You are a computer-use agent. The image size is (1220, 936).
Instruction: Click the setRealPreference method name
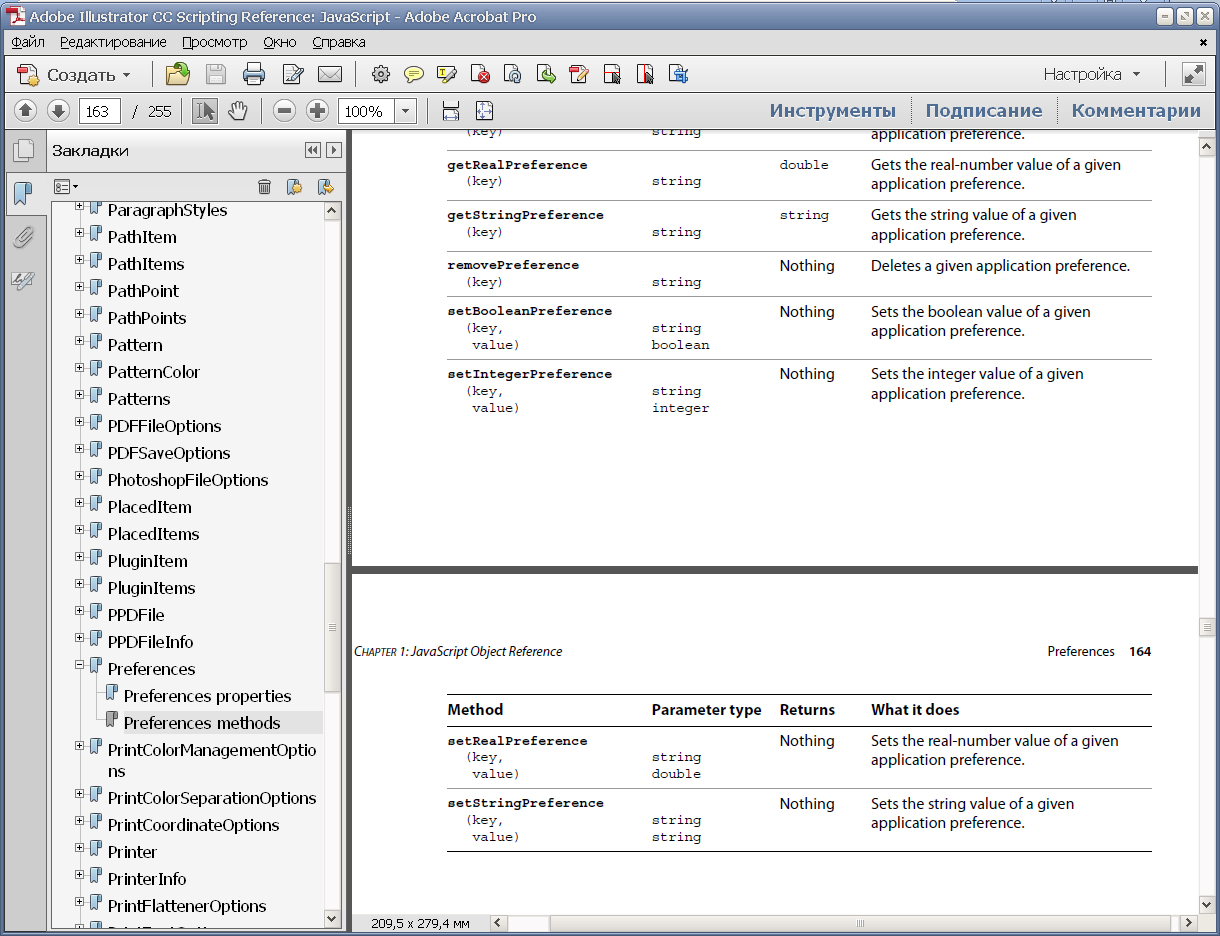(517, 741)
